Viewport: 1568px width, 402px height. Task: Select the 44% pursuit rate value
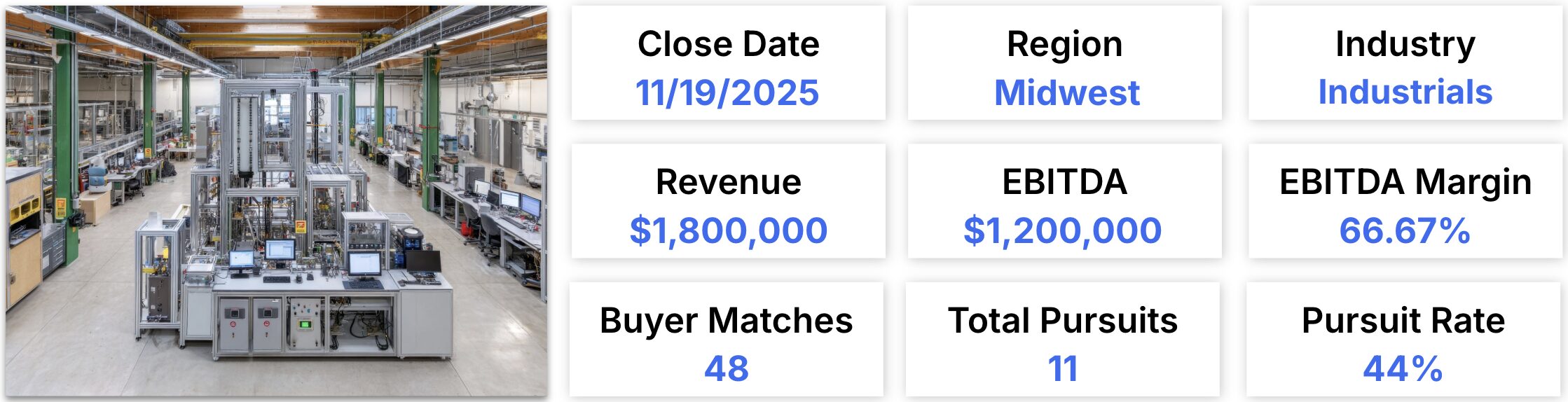pos(1403,368)
